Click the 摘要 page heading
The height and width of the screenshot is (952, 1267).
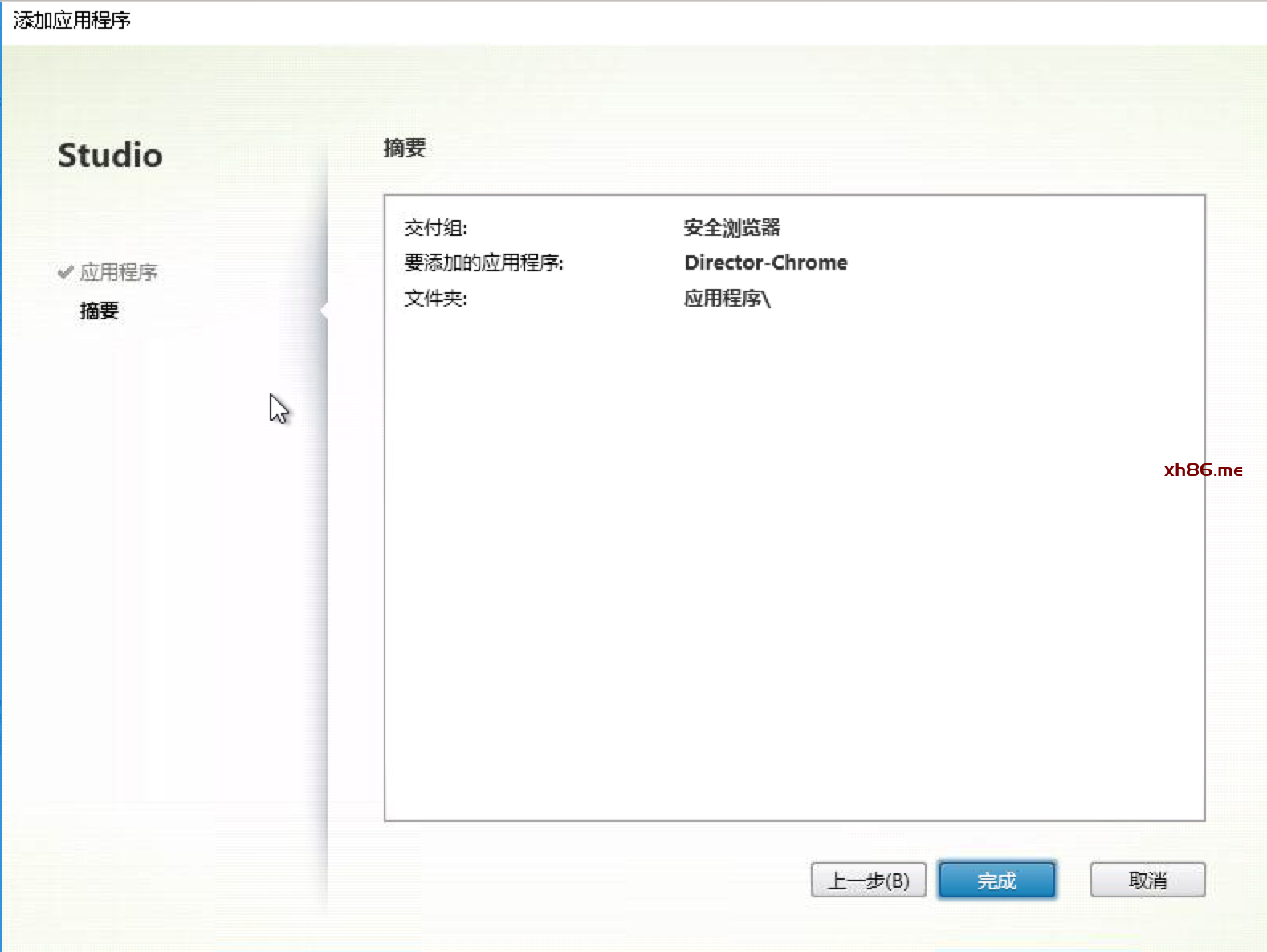[x=405, y=148]
